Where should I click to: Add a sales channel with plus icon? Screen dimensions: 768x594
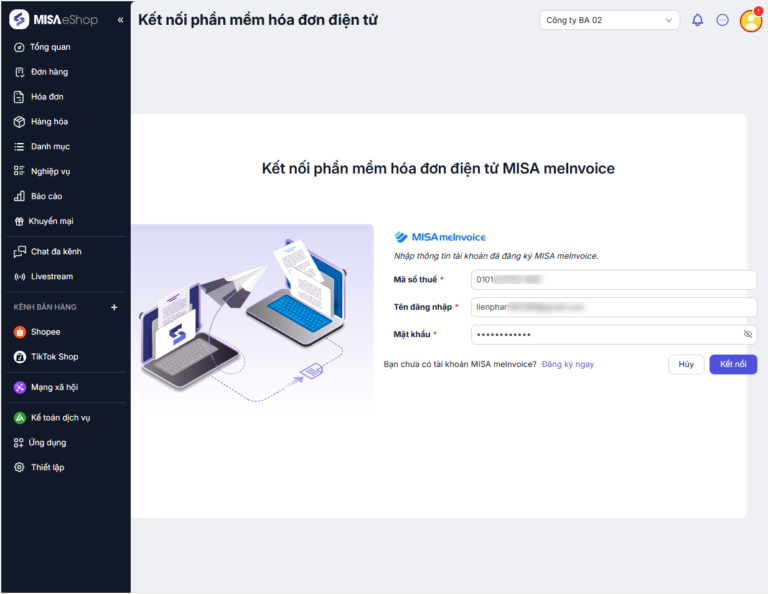click(x=114, y=307)
